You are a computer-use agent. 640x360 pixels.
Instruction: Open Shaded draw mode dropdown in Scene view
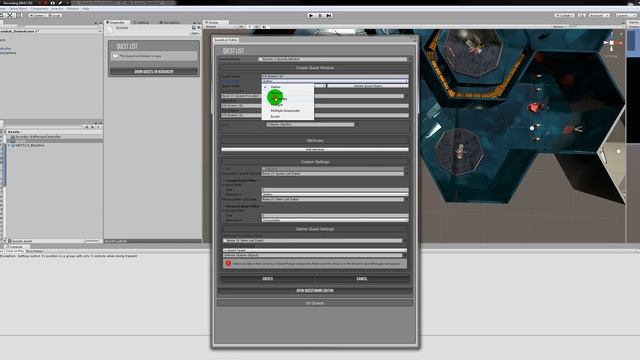220,27
